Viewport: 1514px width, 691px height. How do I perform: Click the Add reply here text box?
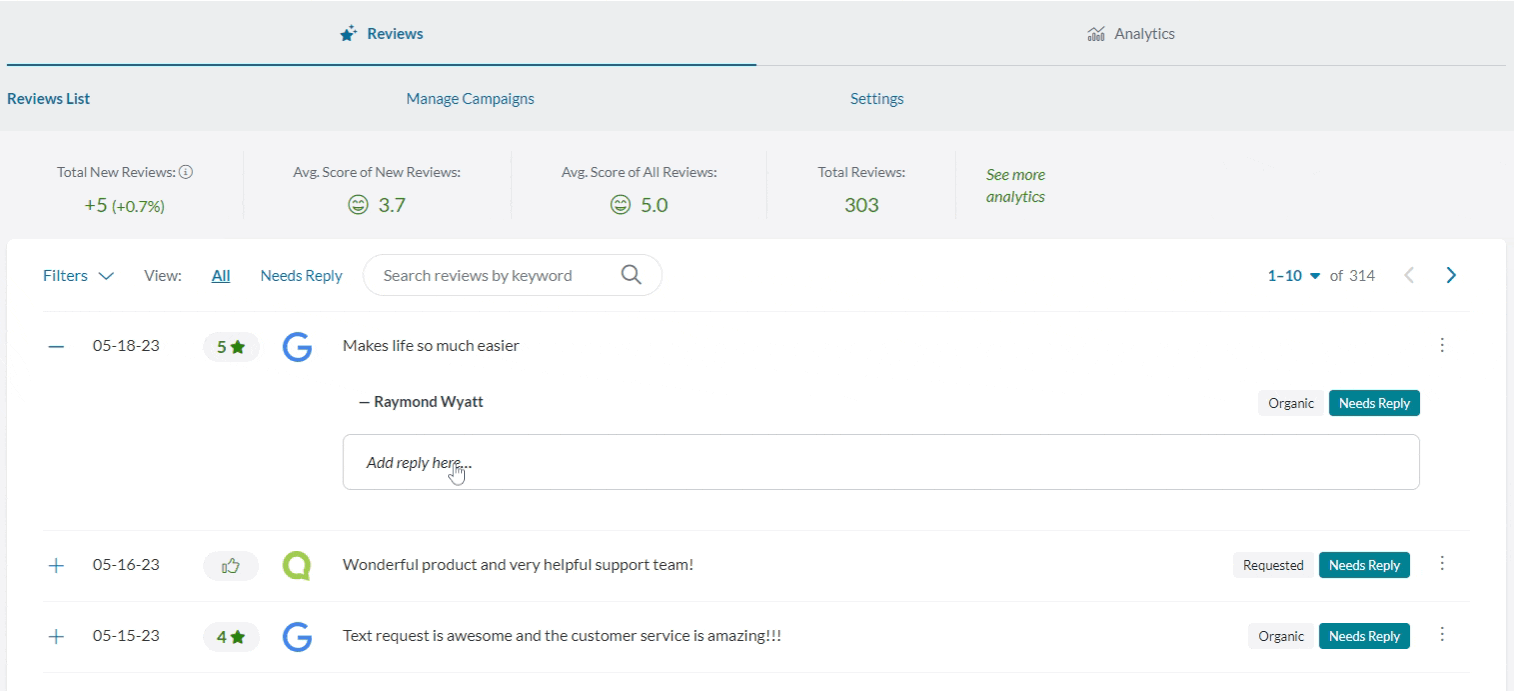click(880, 462)
